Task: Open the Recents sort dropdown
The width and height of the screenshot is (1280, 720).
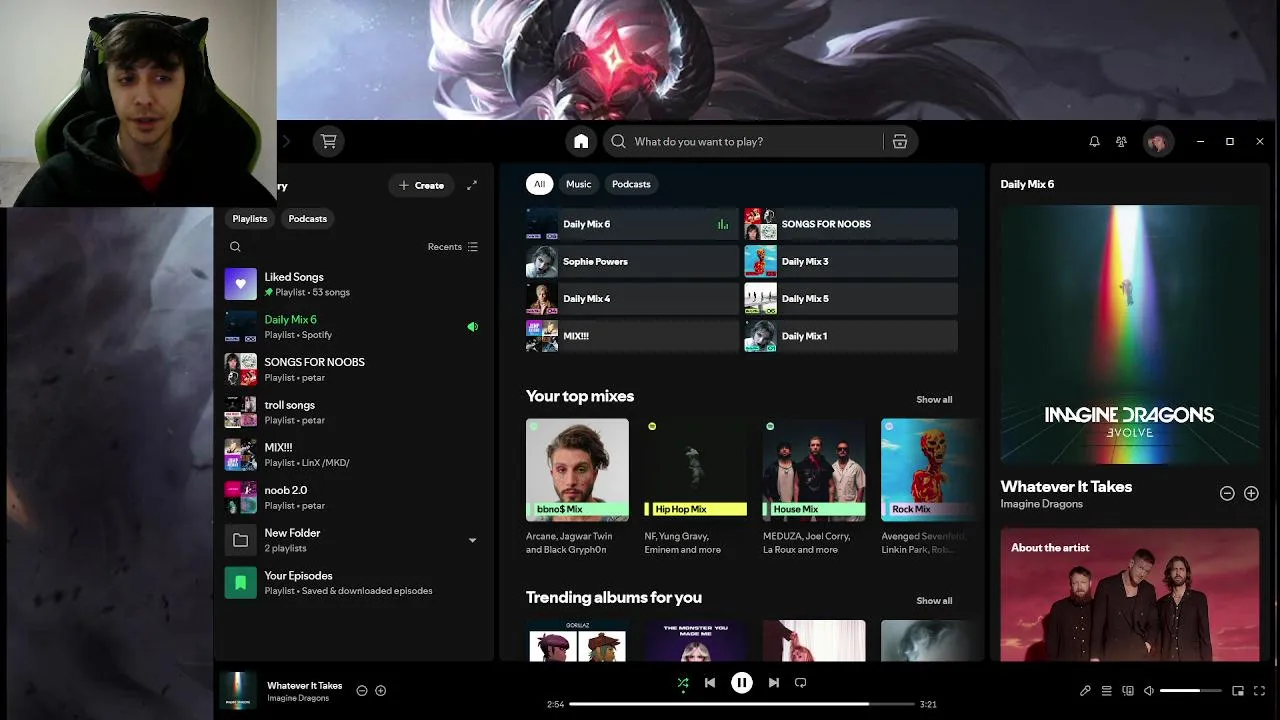Action: [x=453, y=247]
